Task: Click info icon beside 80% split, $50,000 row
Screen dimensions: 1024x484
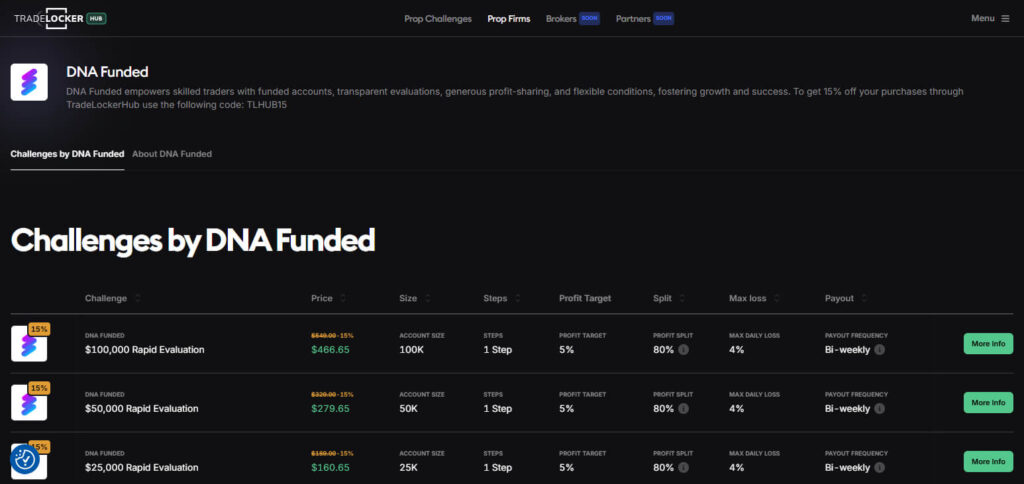Action: tap(684, 408)
